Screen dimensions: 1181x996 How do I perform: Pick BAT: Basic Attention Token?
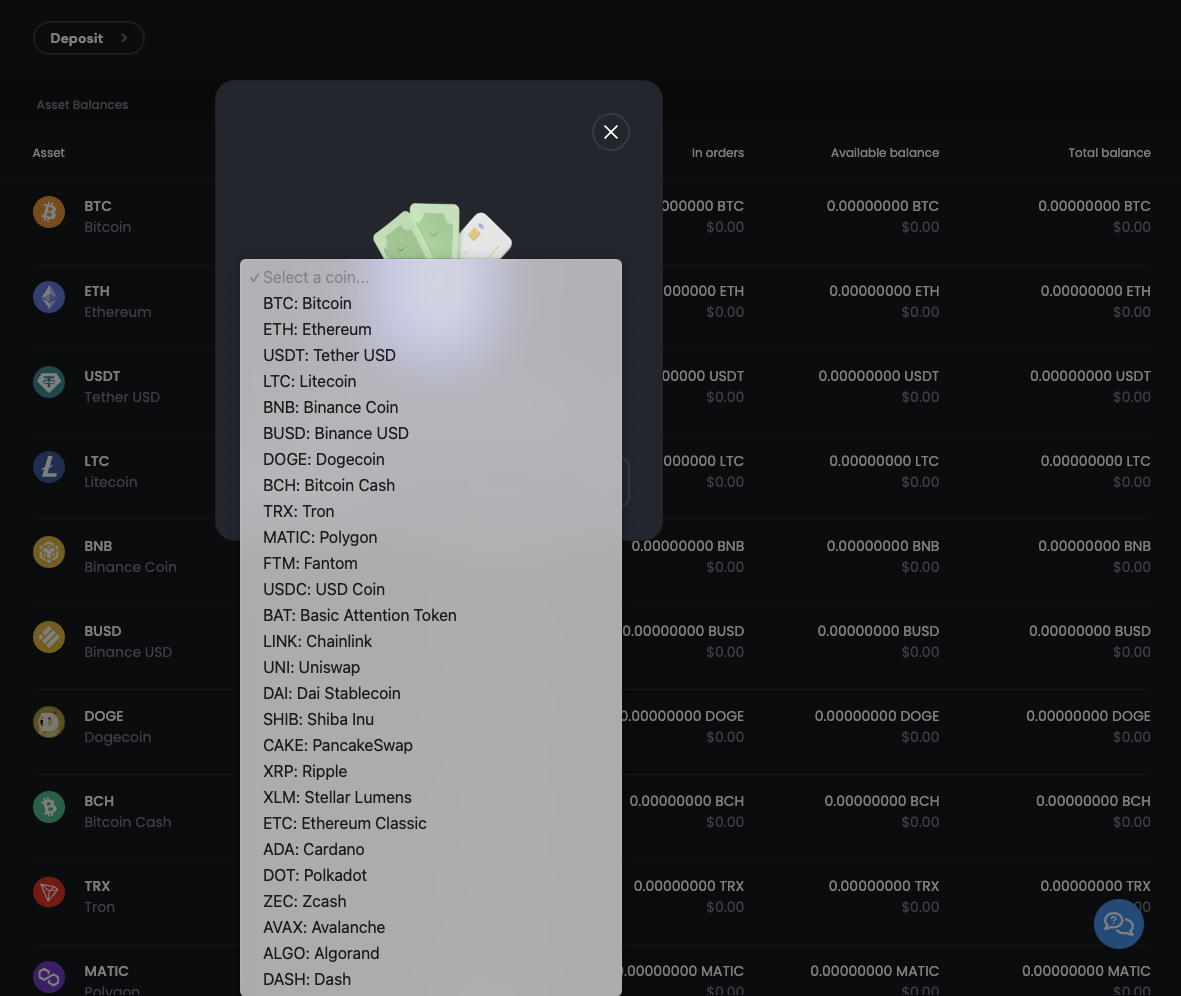point(431,616)
